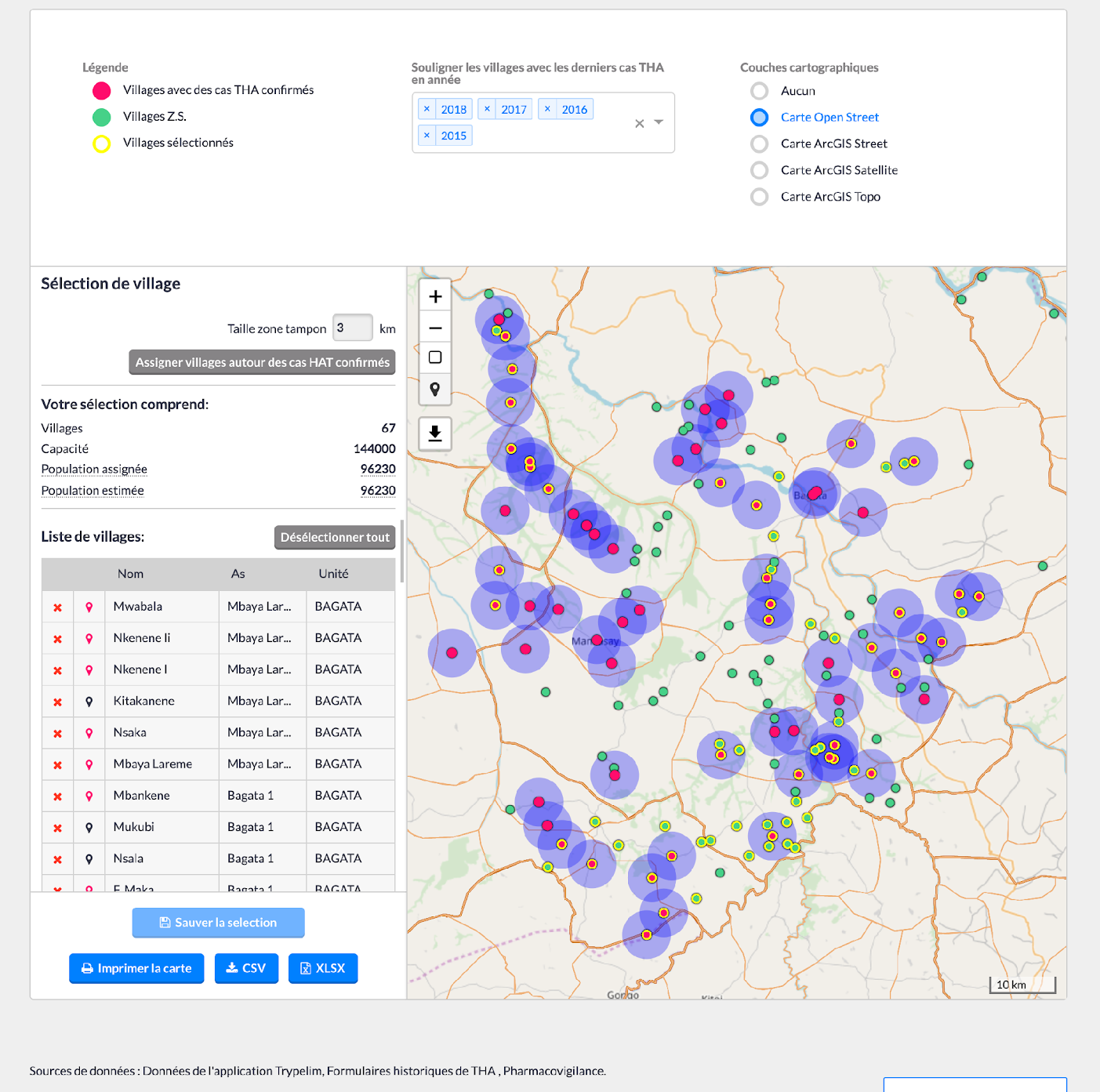Activate the rectangle selection tool on map
Viewport: 1100px width, 1092px height.
tap(435, 358)
